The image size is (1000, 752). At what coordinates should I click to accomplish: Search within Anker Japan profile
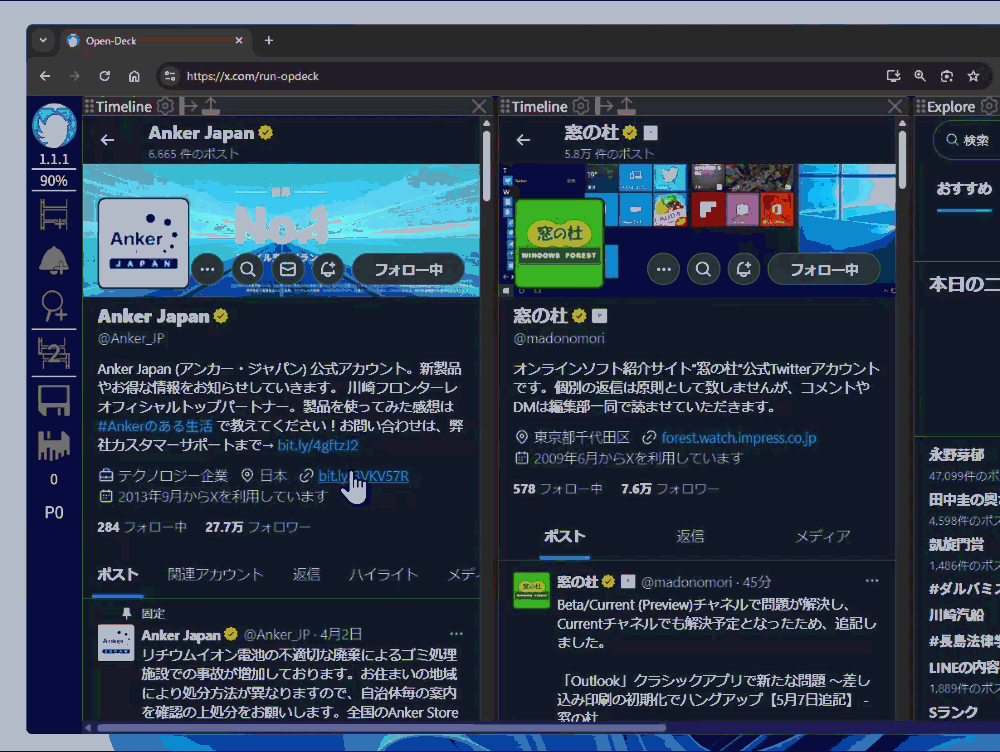(247, 269)
